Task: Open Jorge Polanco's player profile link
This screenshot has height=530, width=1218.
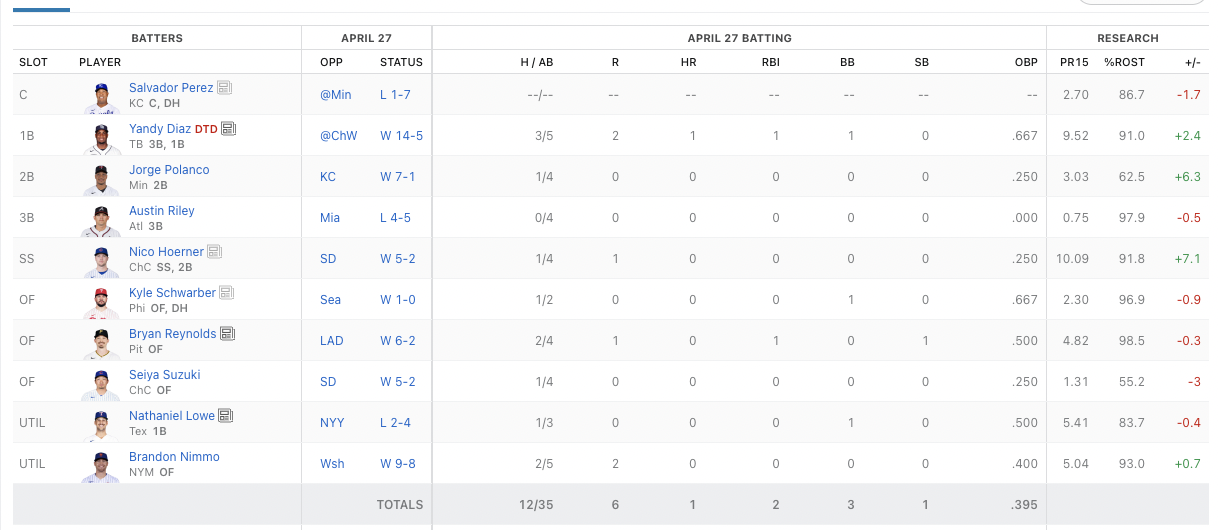Action: (x=169, y=170)
